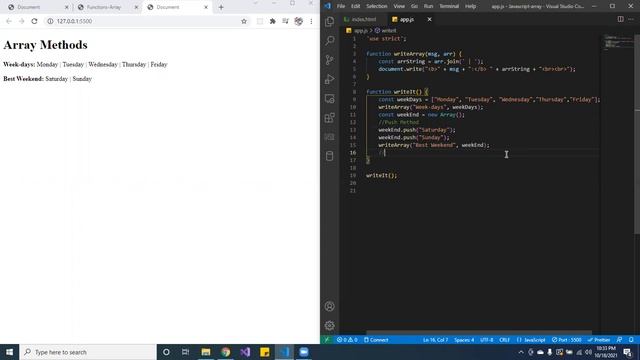Open the Manage gear in VS Code
Screen dimensions: 640x360
coord(329,325)
